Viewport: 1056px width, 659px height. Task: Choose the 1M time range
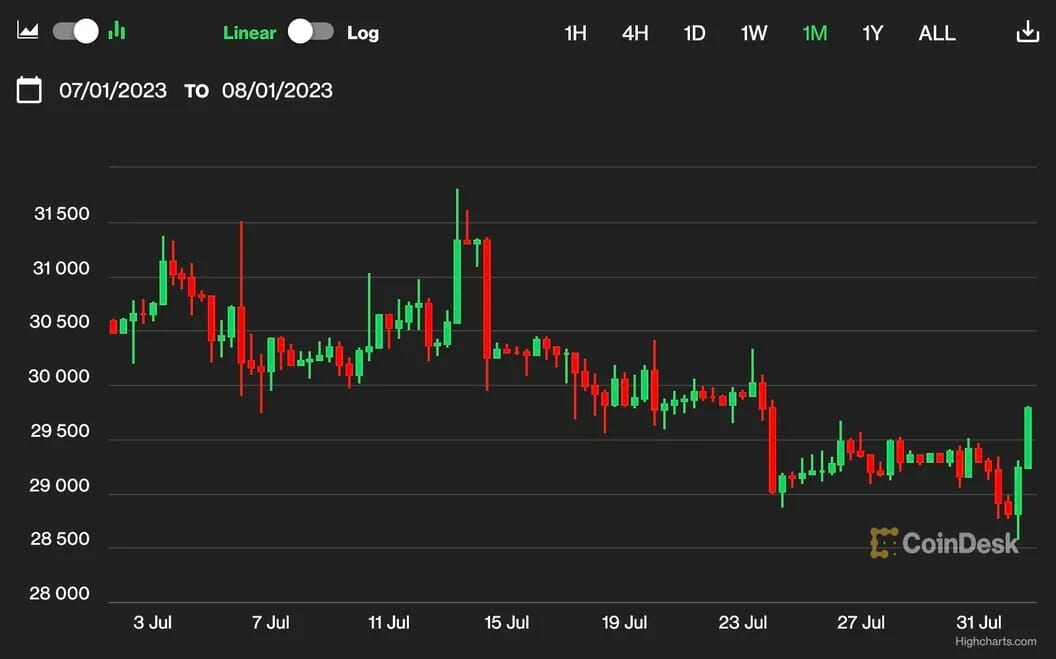[x=814, y=33]
